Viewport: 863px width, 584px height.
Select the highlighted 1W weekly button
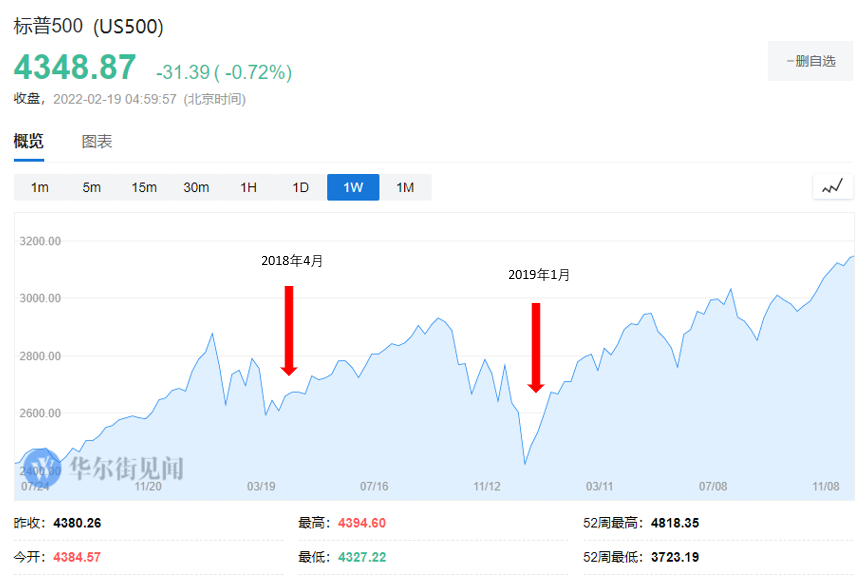point(353,187)
